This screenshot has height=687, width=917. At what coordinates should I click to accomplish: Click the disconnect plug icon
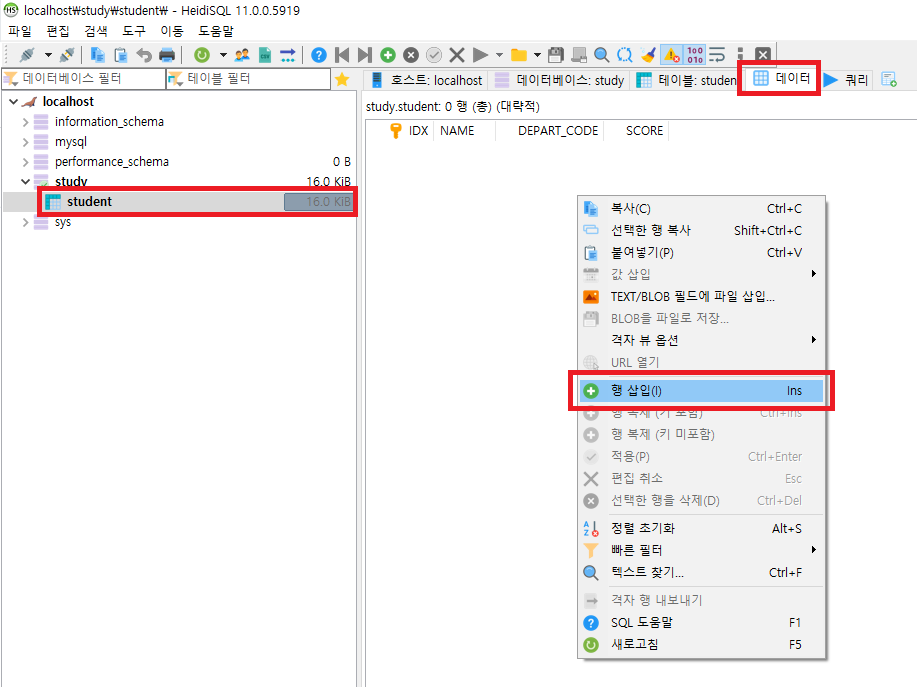click(67, 55)
